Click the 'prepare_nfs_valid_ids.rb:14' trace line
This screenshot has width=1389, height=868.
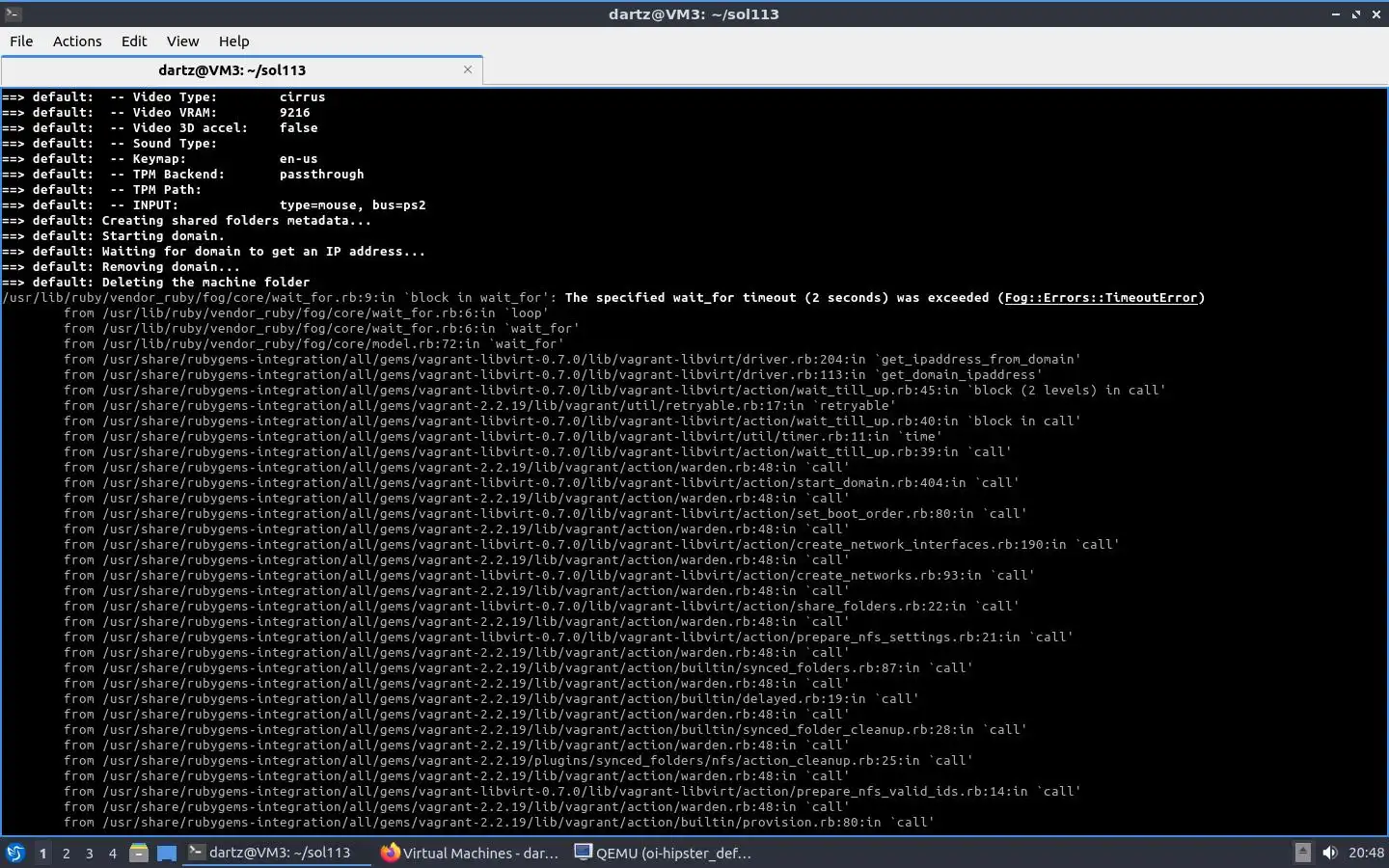coord(572,792)
